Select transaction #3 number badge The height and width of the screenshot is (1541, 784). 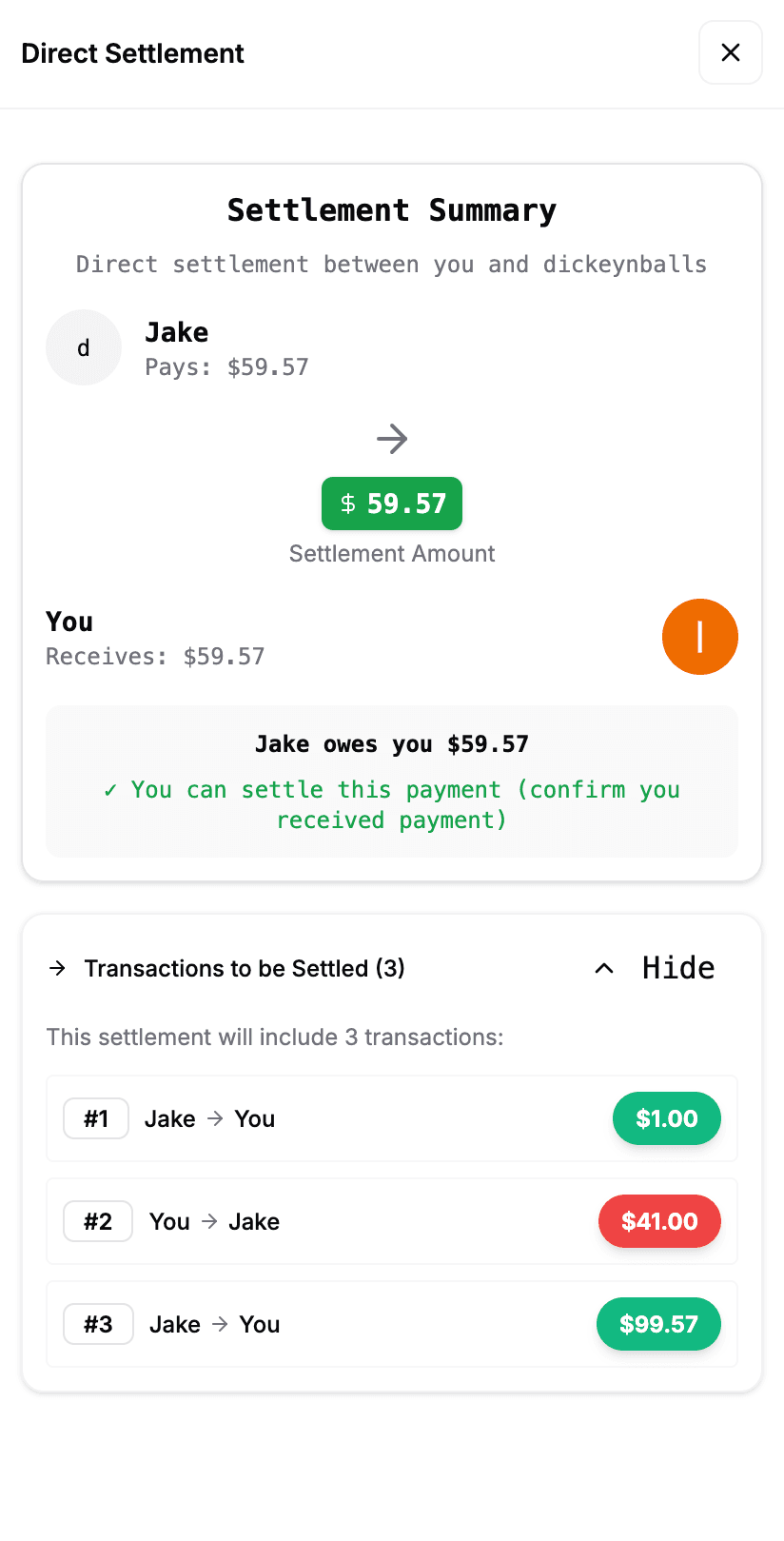tap(98, 1324)
